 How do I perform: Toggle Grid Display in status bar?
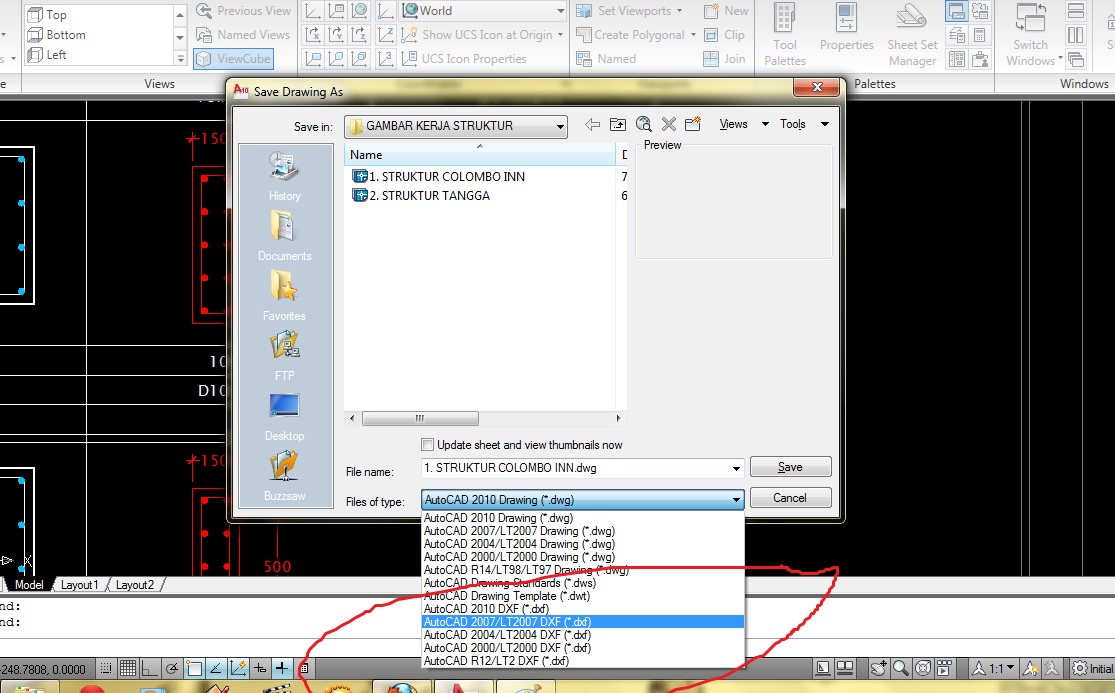click(128, 668)
